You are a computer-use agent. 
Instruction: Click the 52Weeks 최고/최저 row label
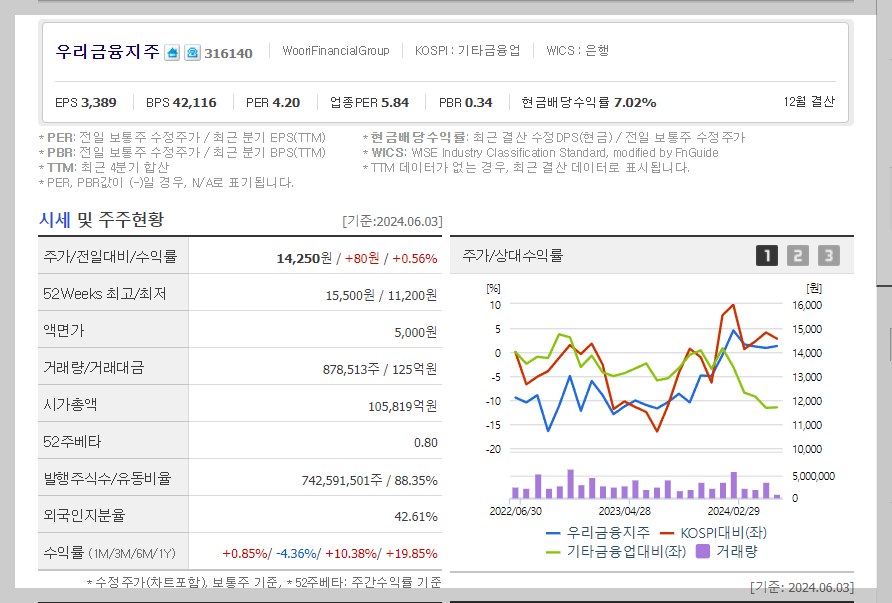click(105, 294)
